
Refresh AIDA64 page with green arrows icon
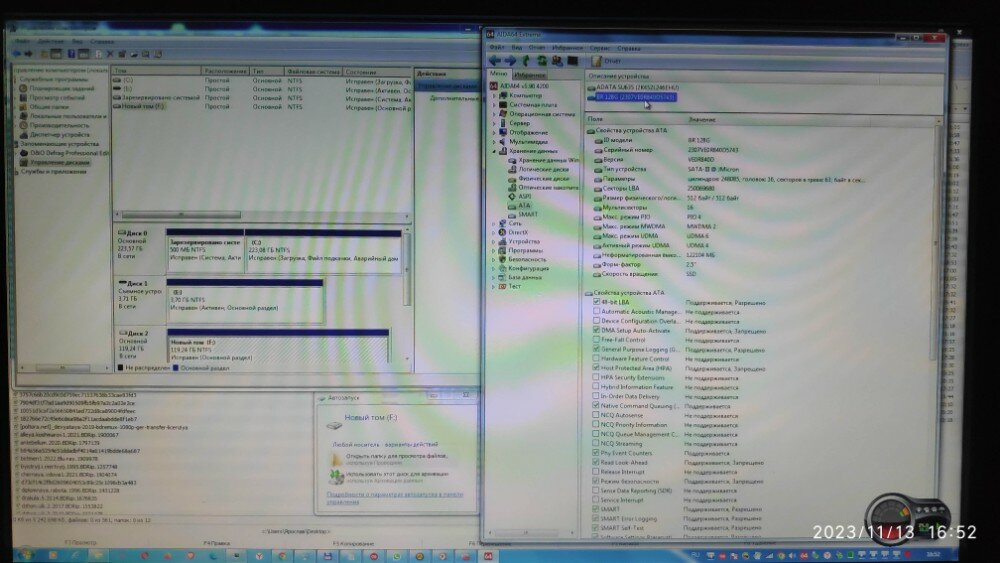pyautogui.click(x=541, y=61)
